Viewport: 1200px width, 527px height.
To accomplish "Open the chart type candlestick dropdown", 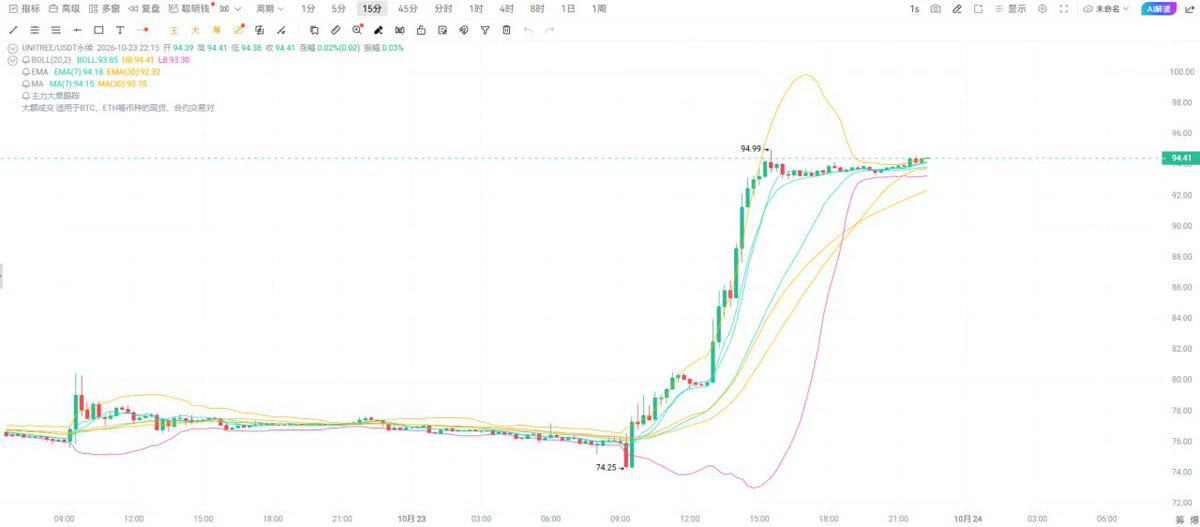I will 230,8.
